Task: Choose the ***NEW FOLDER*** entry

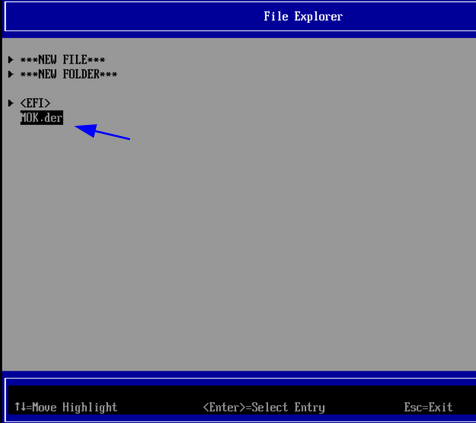Action: point(69,74)
